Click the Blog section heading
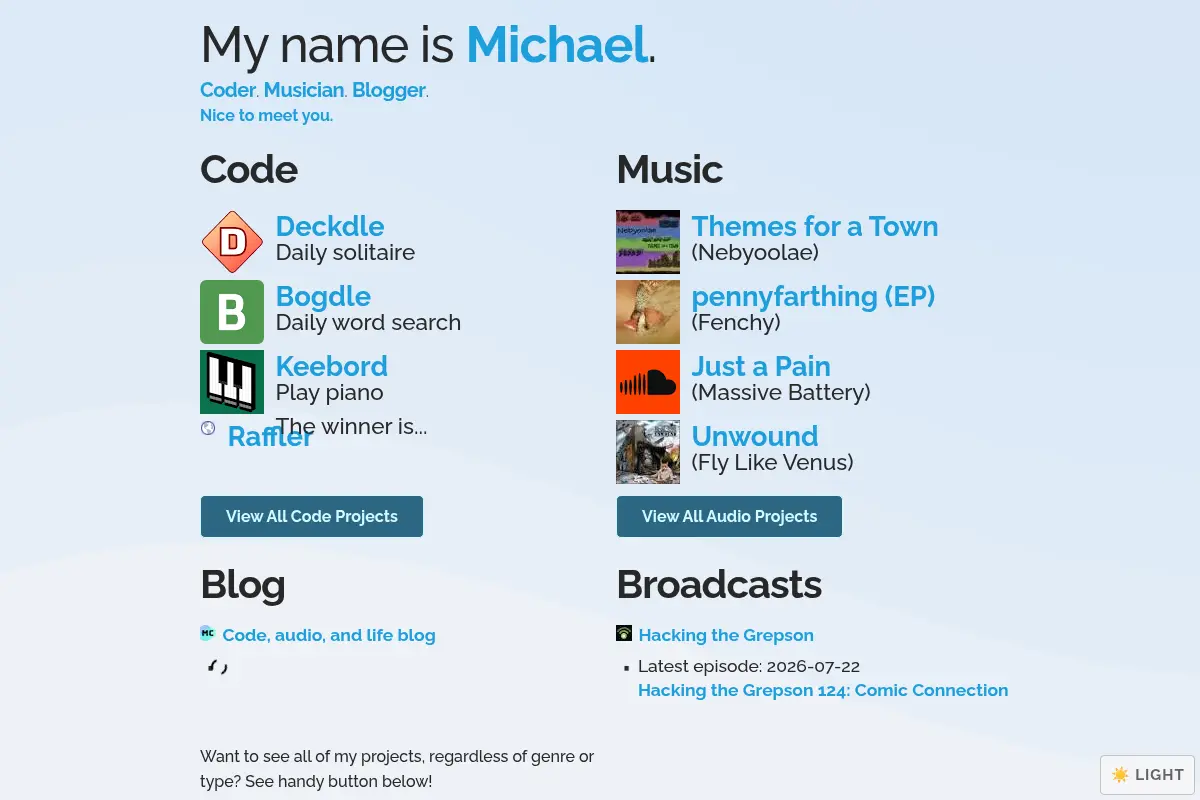Image resolution: width=1200 pixels, height=800 pixels. pos(243,585)
